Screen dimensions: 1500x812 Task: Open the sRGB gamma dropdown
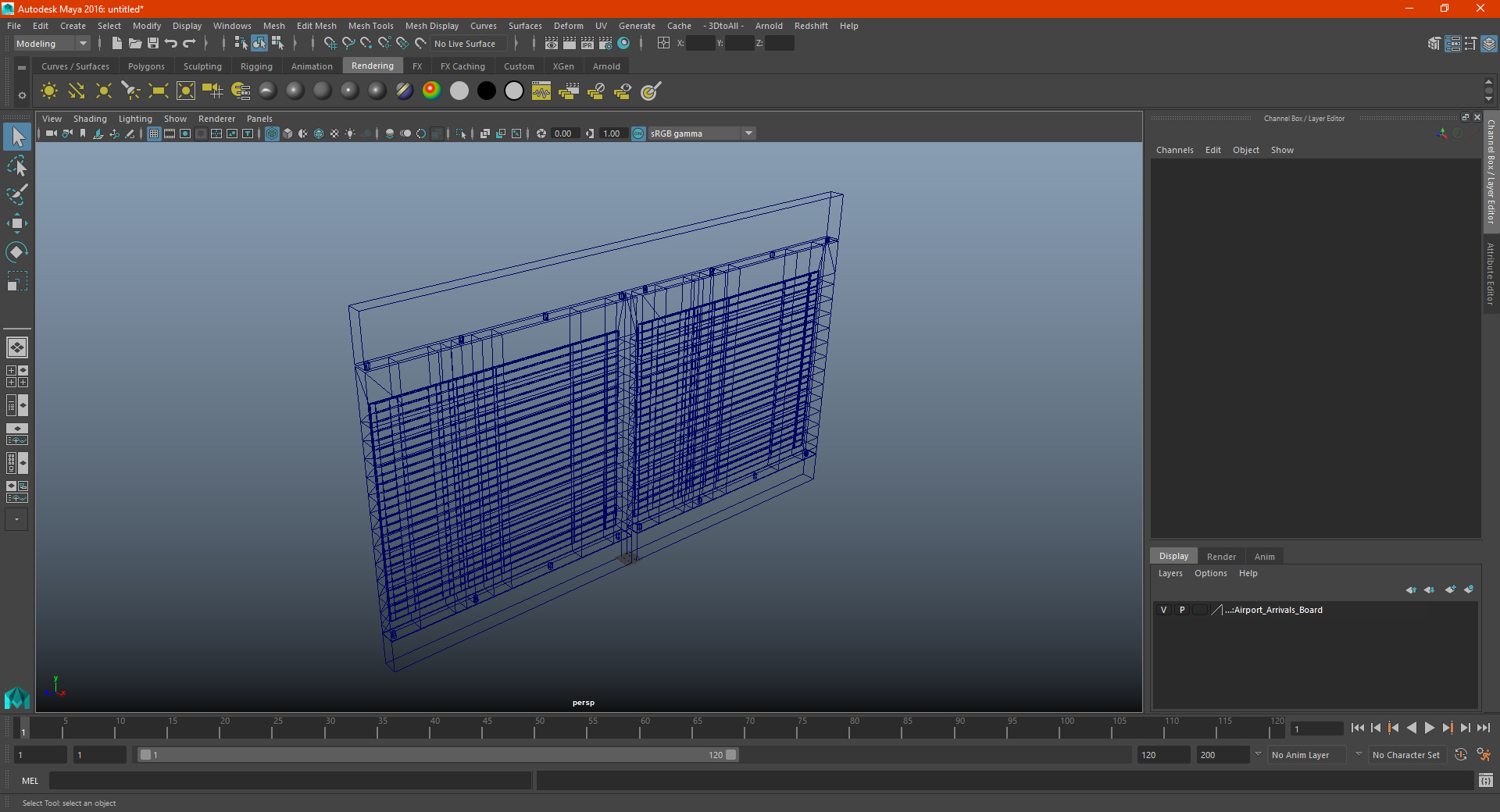(702, 134)
